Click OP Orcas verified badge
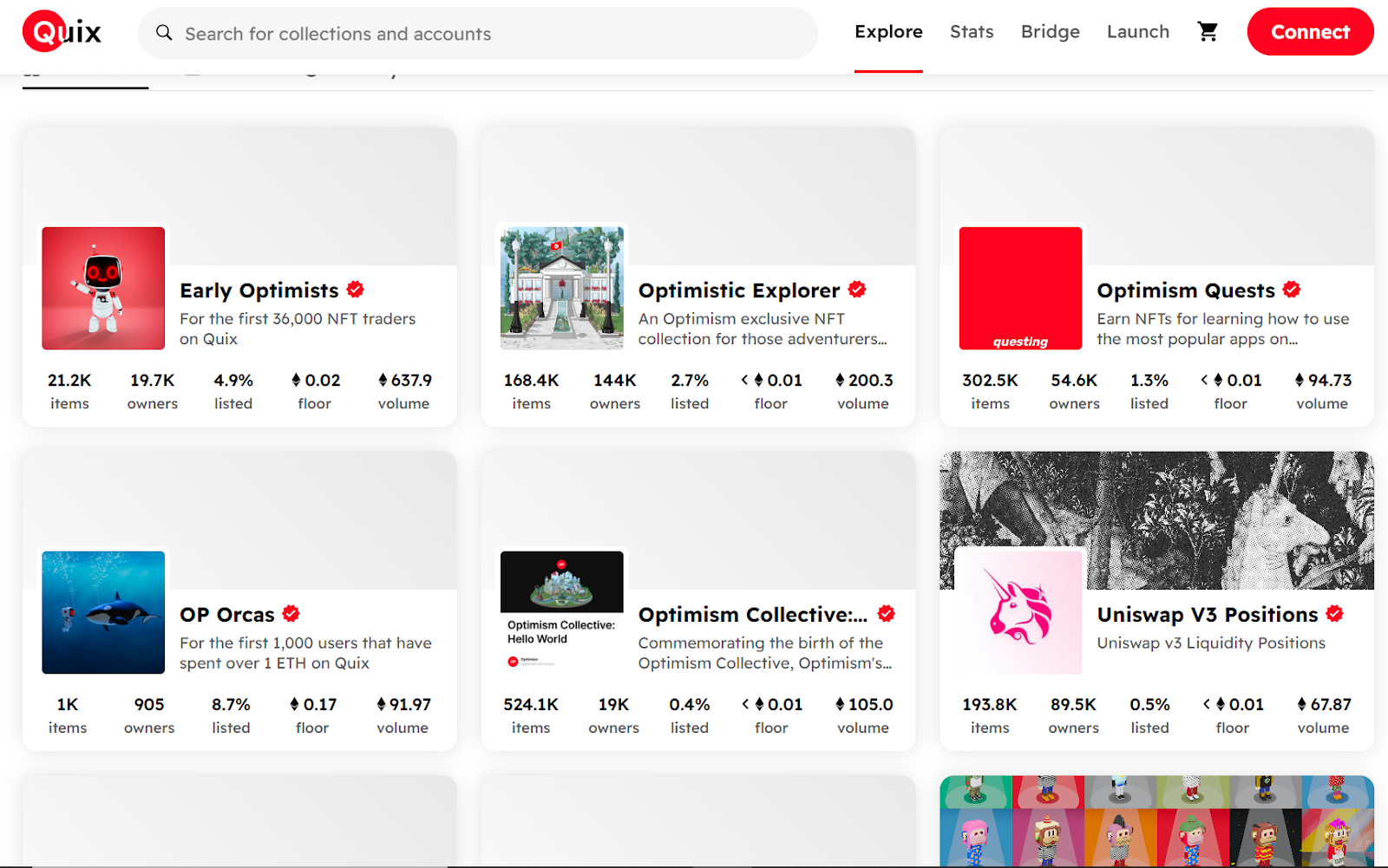This screenshot has height=868, width=1388. pos(291,614)
